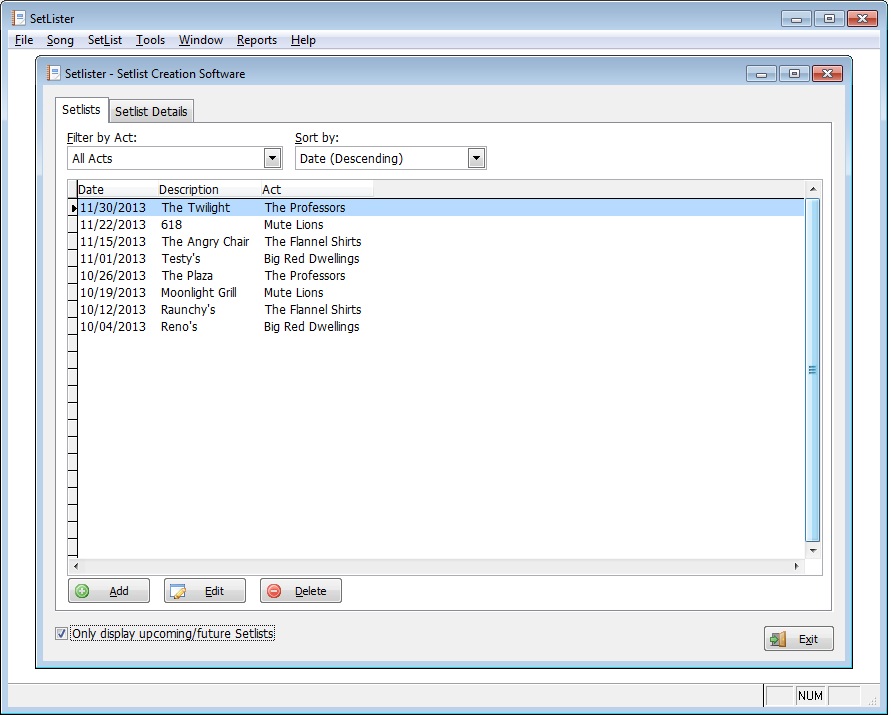Switch to the Setlist Details tab
Viewport: 891px width, 715px height.
click(x=151, y=111)
